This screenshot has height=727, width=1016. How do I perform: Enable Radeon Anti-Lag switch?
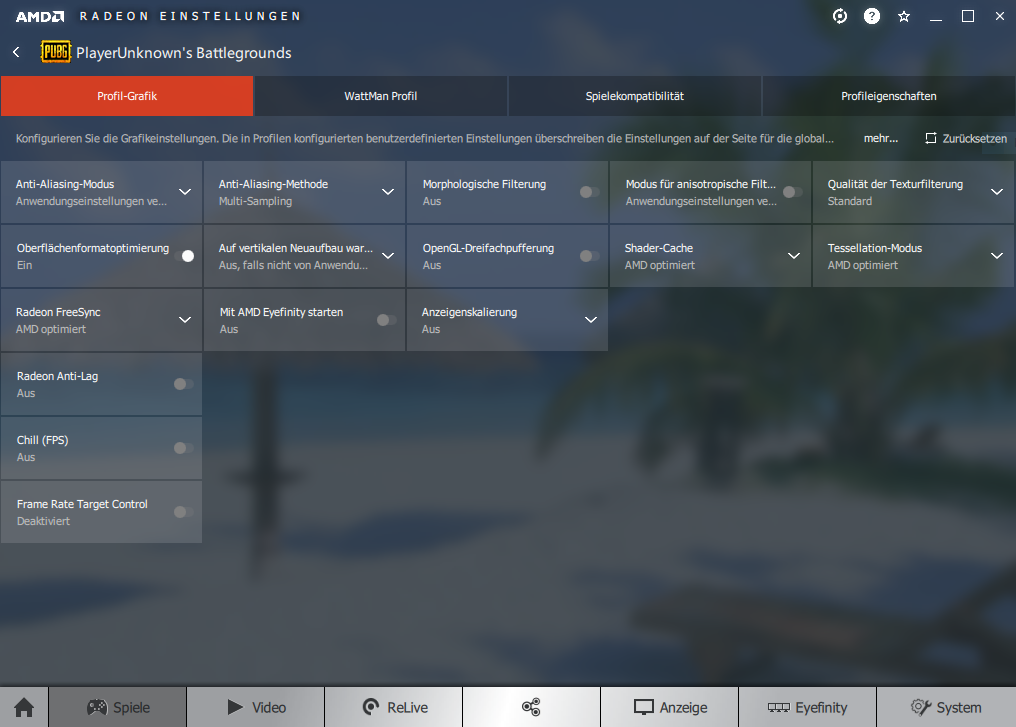(183, 384)
